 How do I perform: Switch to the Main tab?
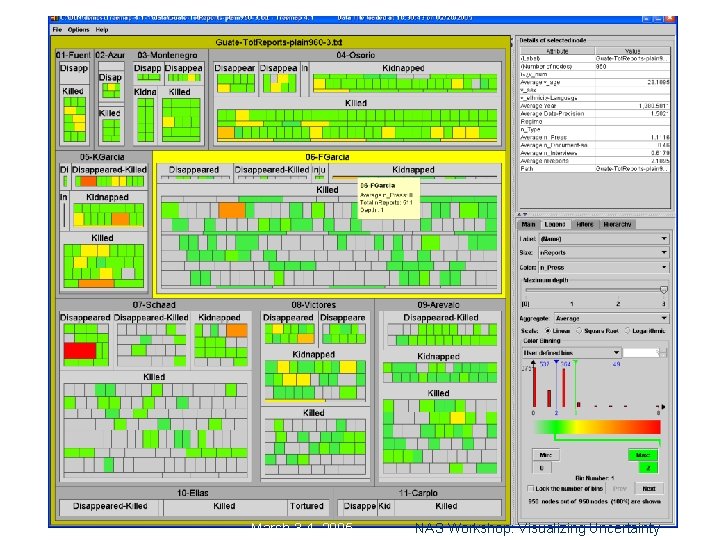(528, 225)
